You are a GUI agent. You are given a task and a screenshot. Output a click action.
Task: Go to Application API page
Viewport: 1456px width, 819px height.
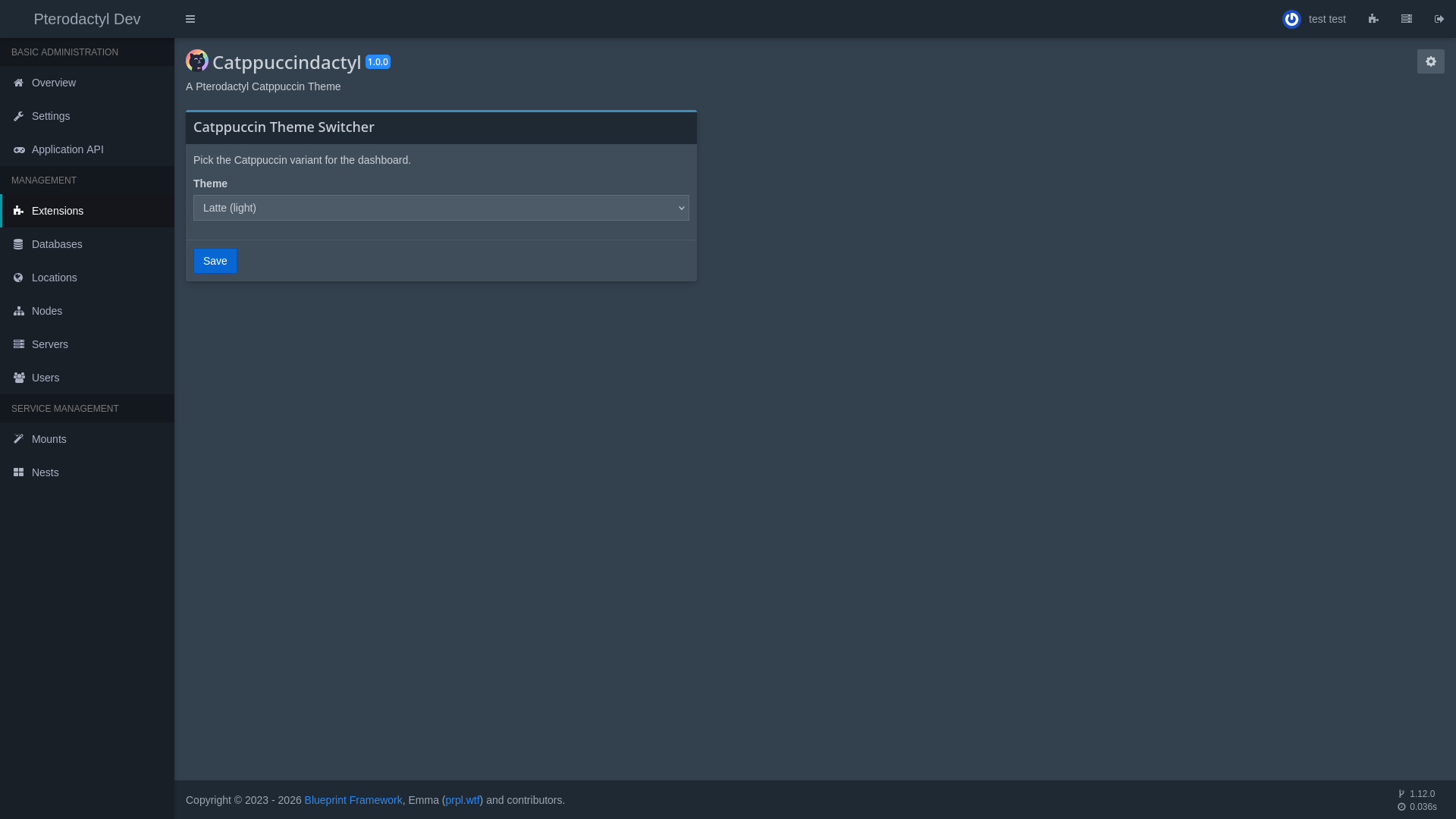(67, 149)
